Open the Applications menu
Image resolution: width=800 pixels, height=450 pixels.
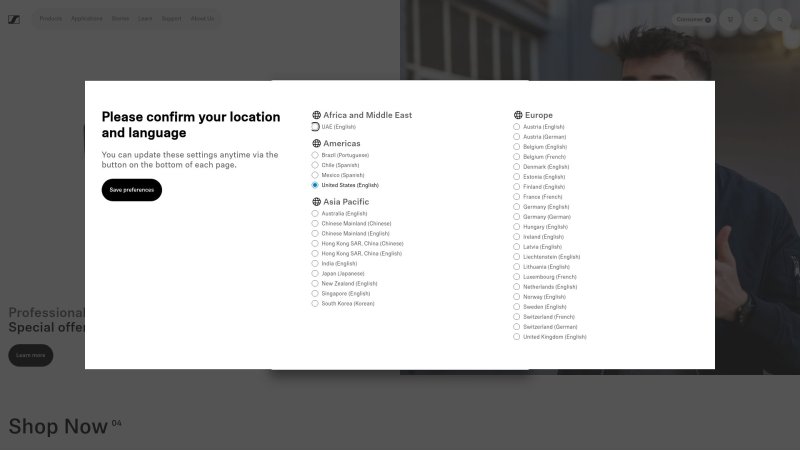click(86, 18)
